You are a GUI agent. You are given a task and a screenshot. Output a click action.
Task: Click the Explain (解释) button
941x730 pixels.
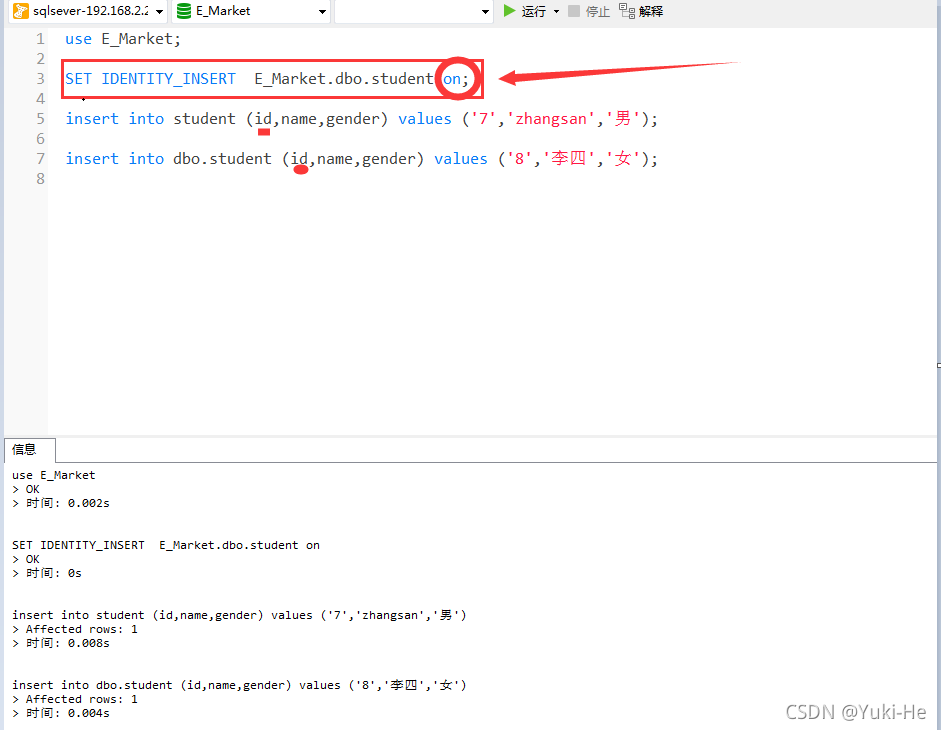pos(641,11)
